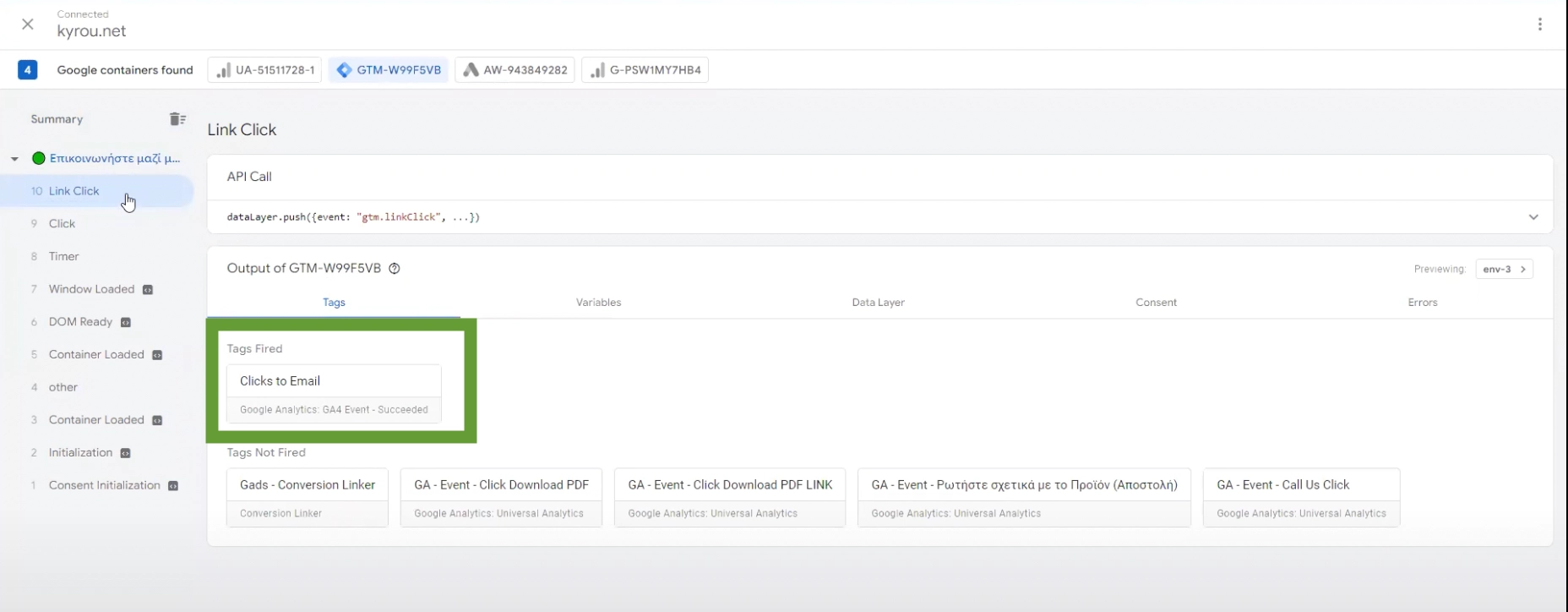The image size is (1568, 612).
Task: Open the fired Clicks to Email tag card
Action: pos(334,394)
